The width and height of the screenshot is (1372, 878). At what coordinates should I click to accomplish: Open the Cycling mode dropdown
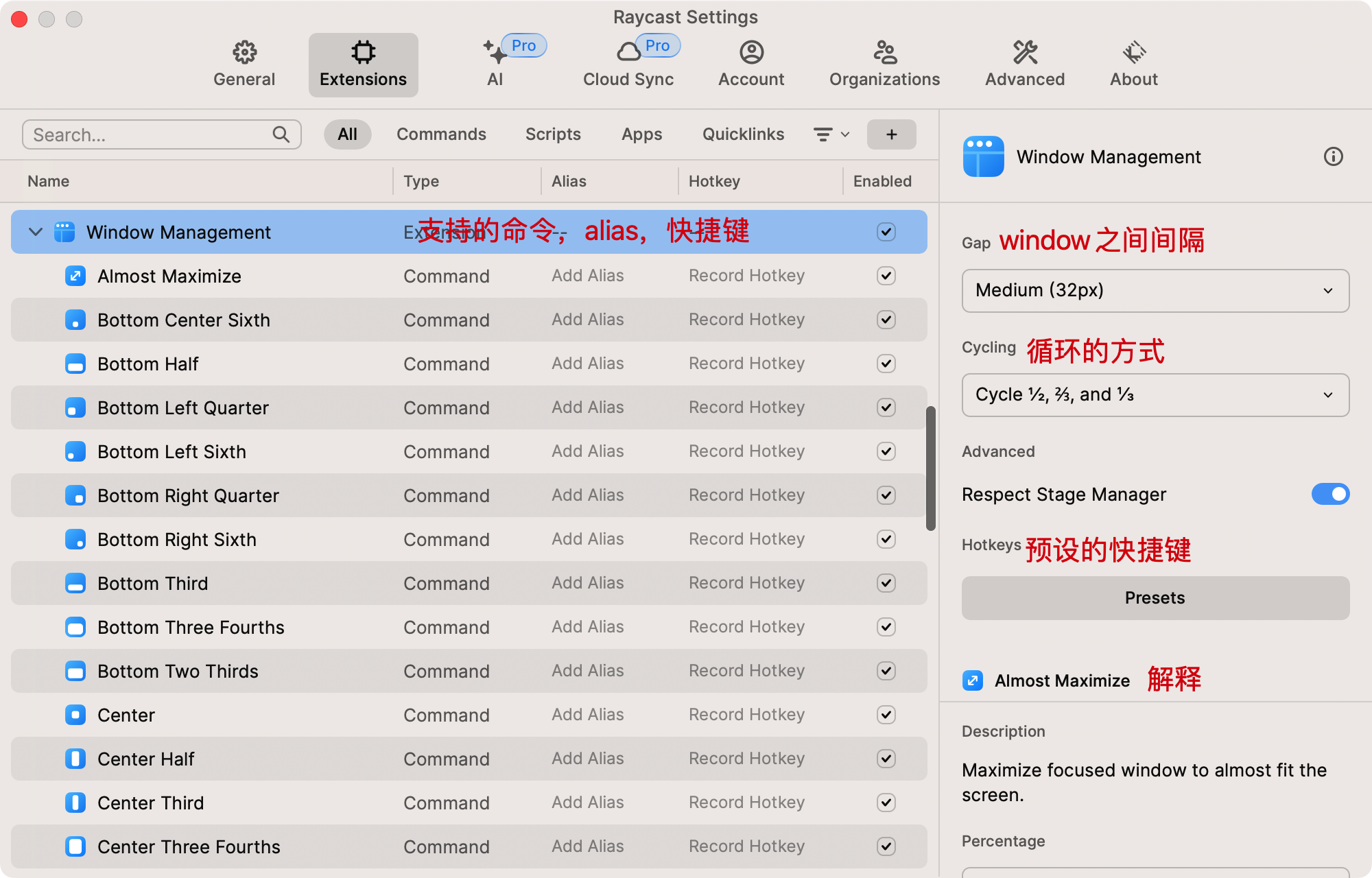click(x=1155, y=395)
